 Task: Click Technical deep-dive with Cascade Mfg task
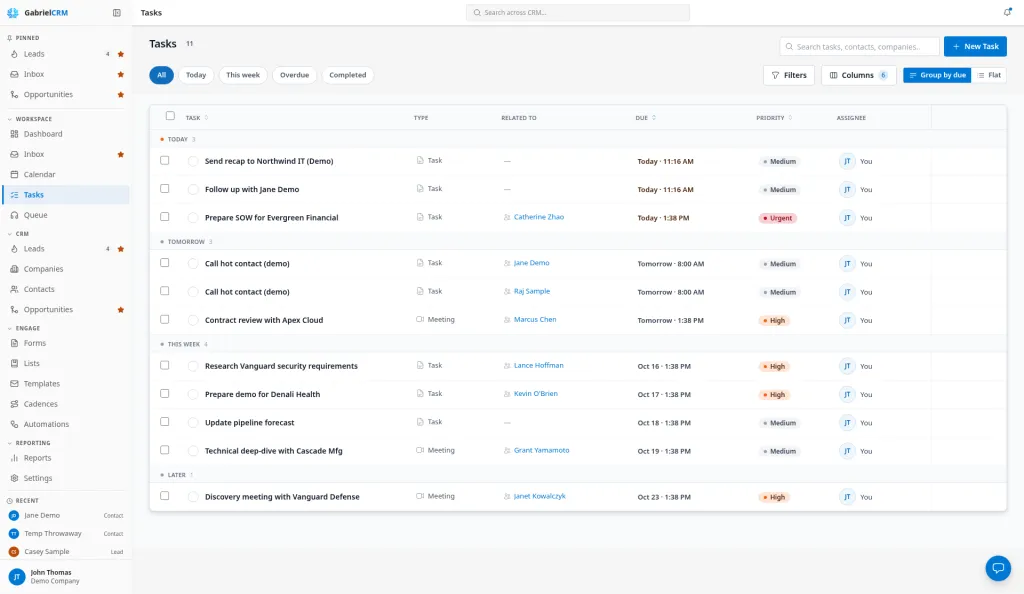pos(274,451)
